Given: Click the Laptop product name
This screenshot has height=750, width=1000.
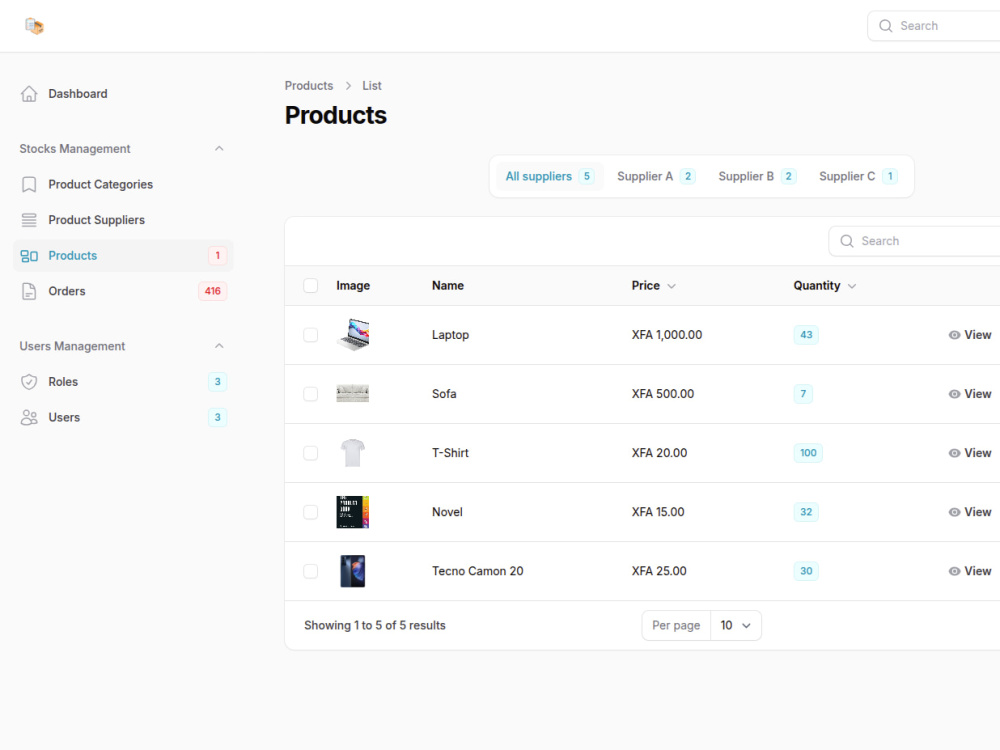Looking at the screenshot, I should [450, 335].
